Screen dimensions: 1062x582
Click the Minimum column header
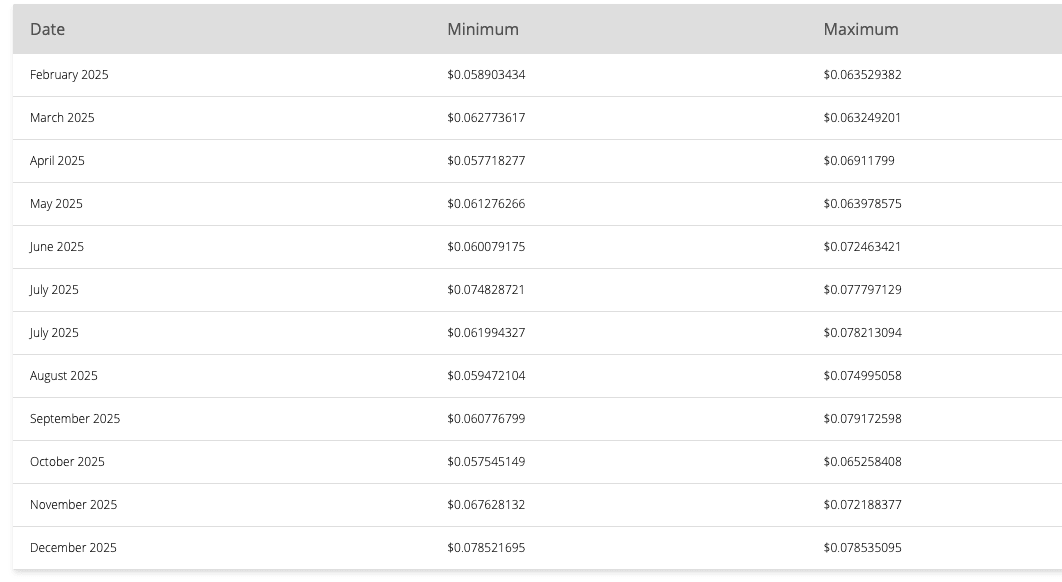(x=483, y=29)
